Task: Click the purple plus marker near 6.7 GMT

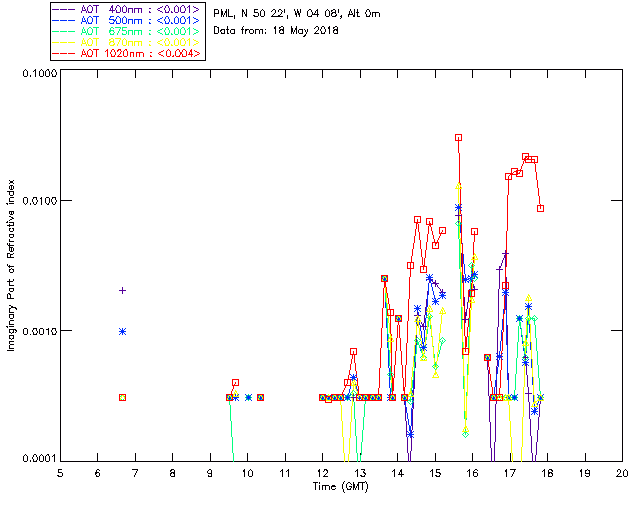Action: [122, 291]
